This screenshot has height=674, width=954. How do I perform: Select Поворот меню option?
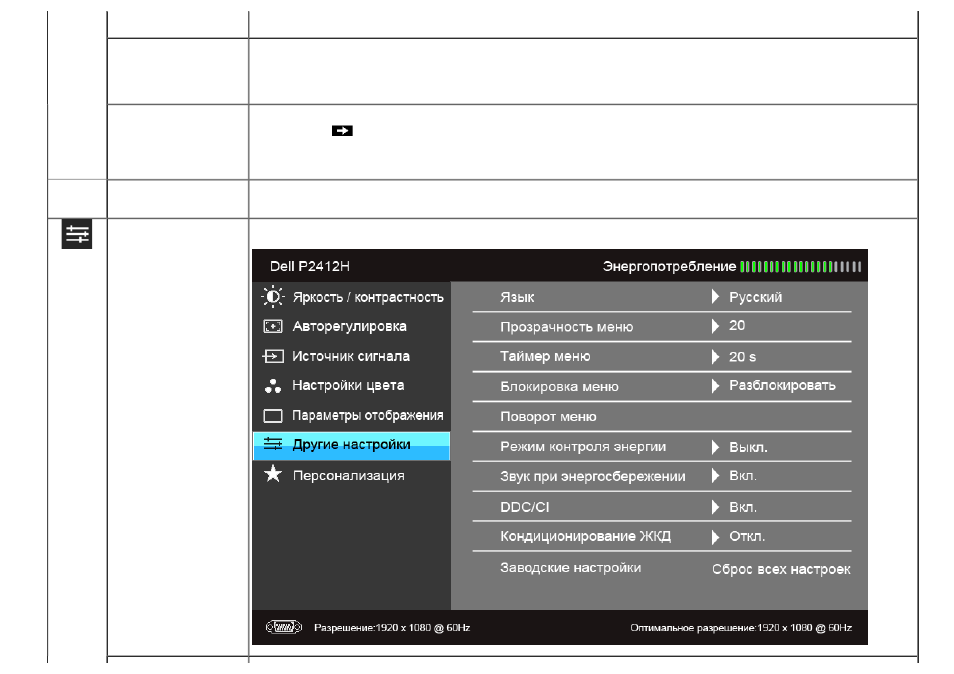click(548, 417)
